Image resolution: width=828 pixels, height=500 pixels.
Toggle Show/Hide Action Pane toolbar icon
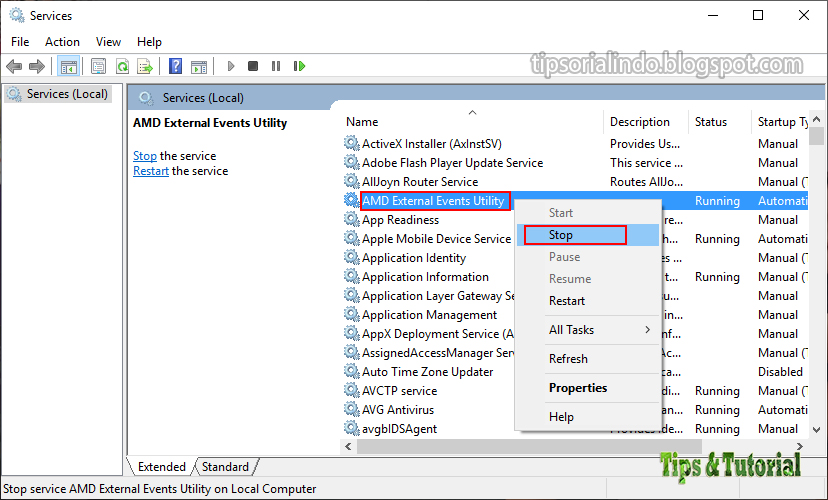pos(199,67)
